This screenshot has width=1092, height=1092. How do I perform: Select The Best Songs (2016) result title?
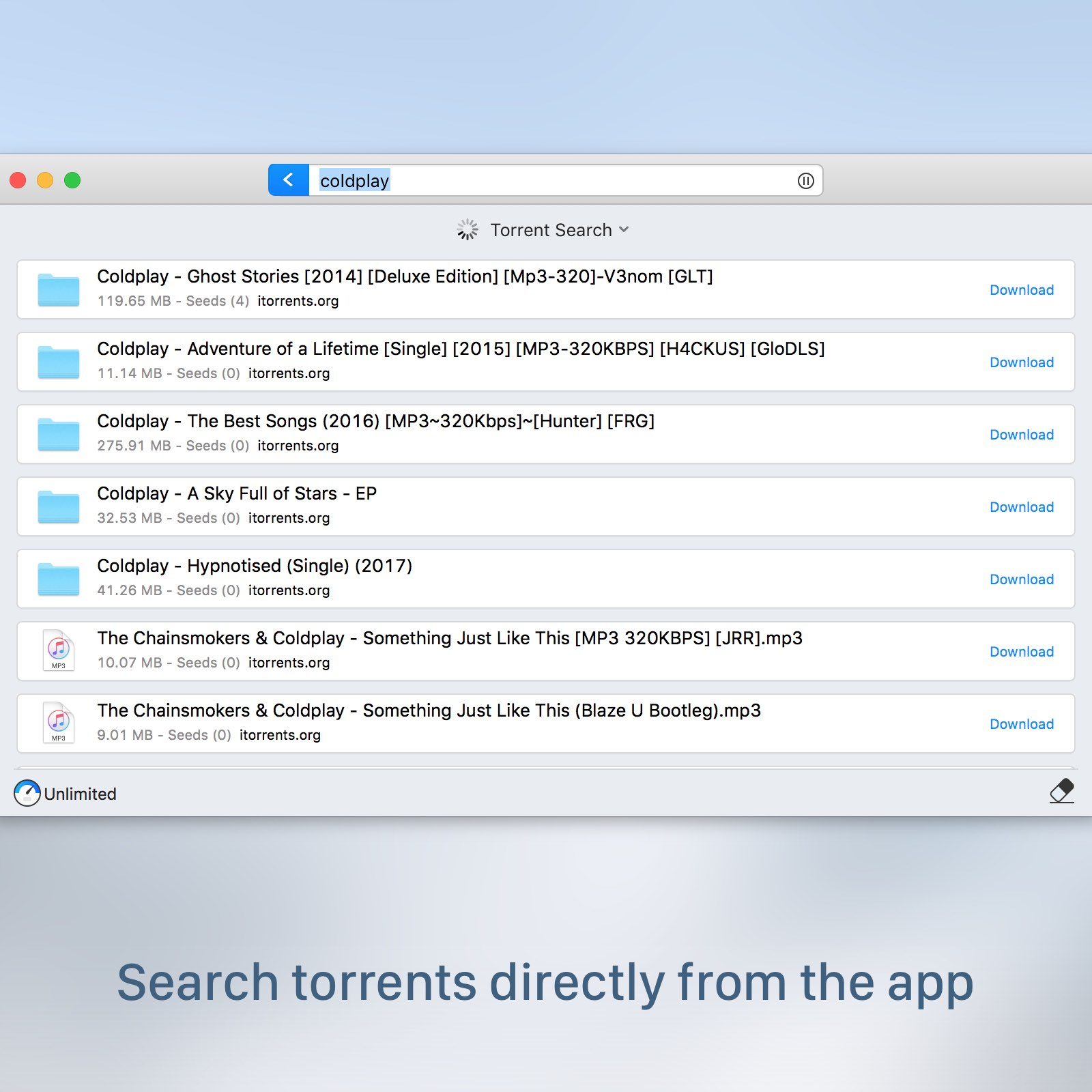375,421
